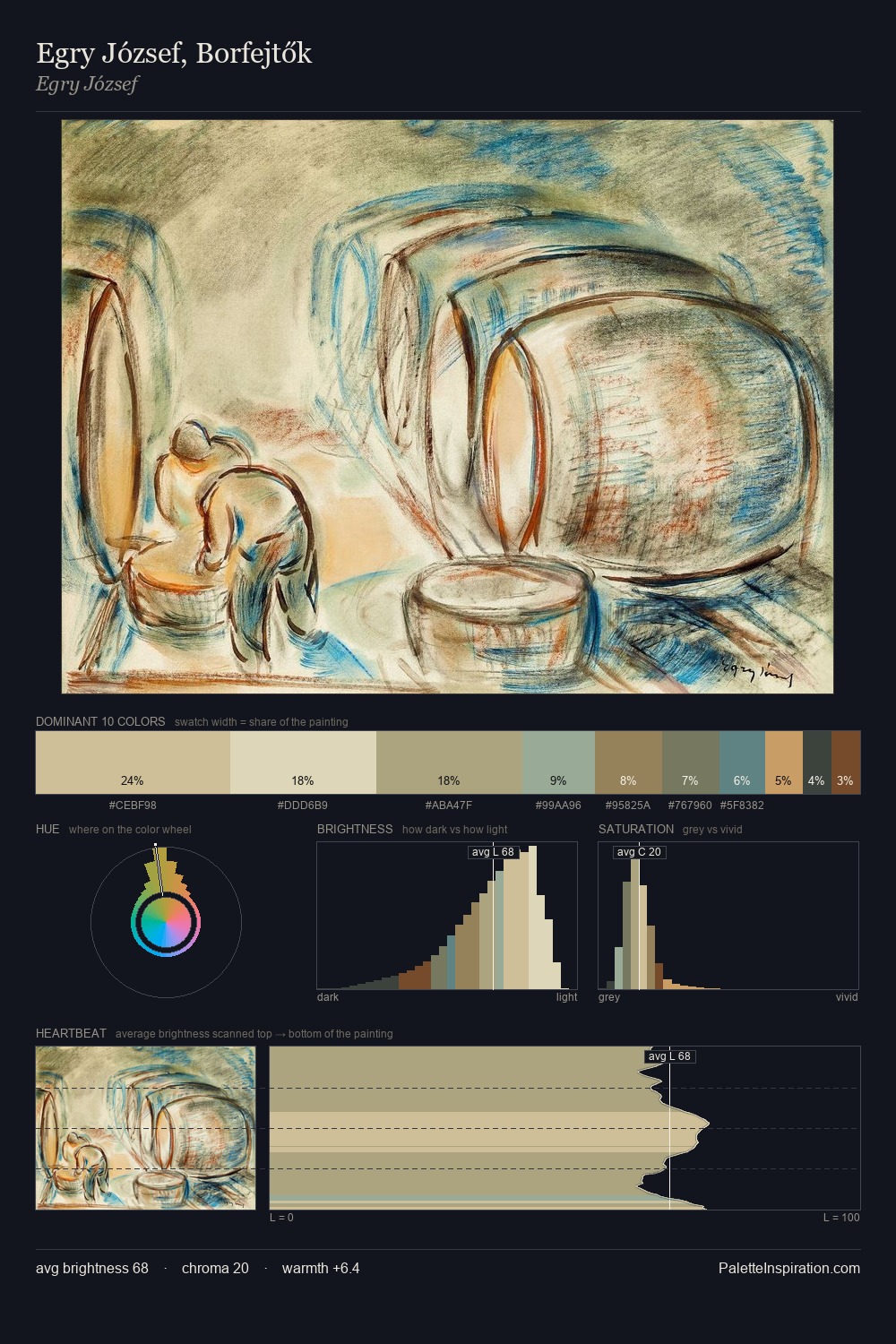
Task: Click the 'warmth +6.4' footer text
Action: click(x=321, y=1268)
